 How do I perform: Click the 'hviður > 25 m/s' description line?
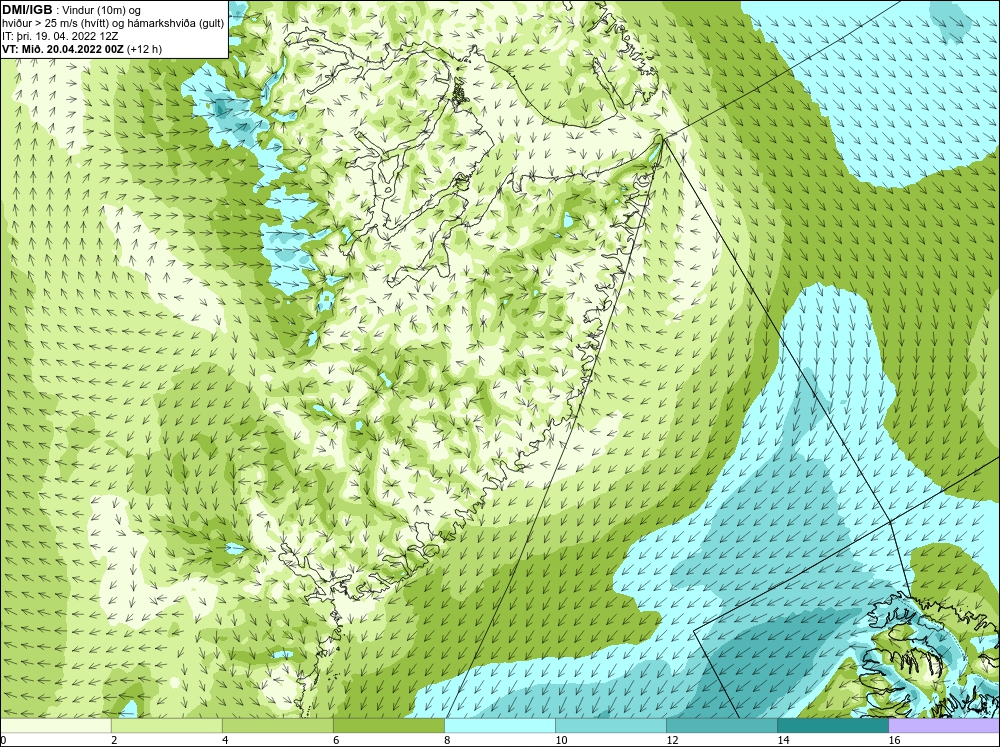pyautogui.click(x=113, y=23)
